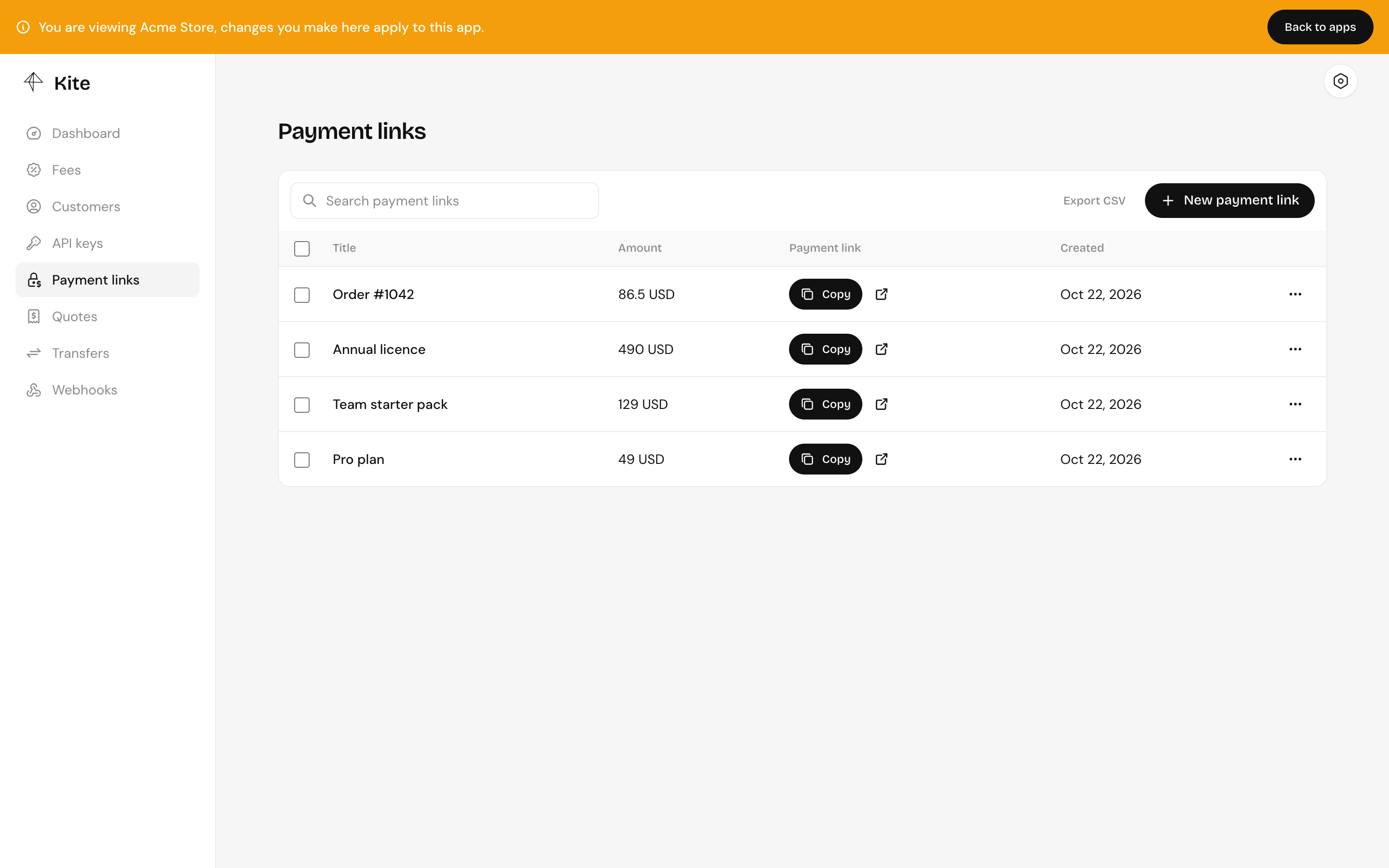Image resolution: width=1389 pixels, height=868 pixels.
Task: Click the Title column header
Action: tap(344, 248)
